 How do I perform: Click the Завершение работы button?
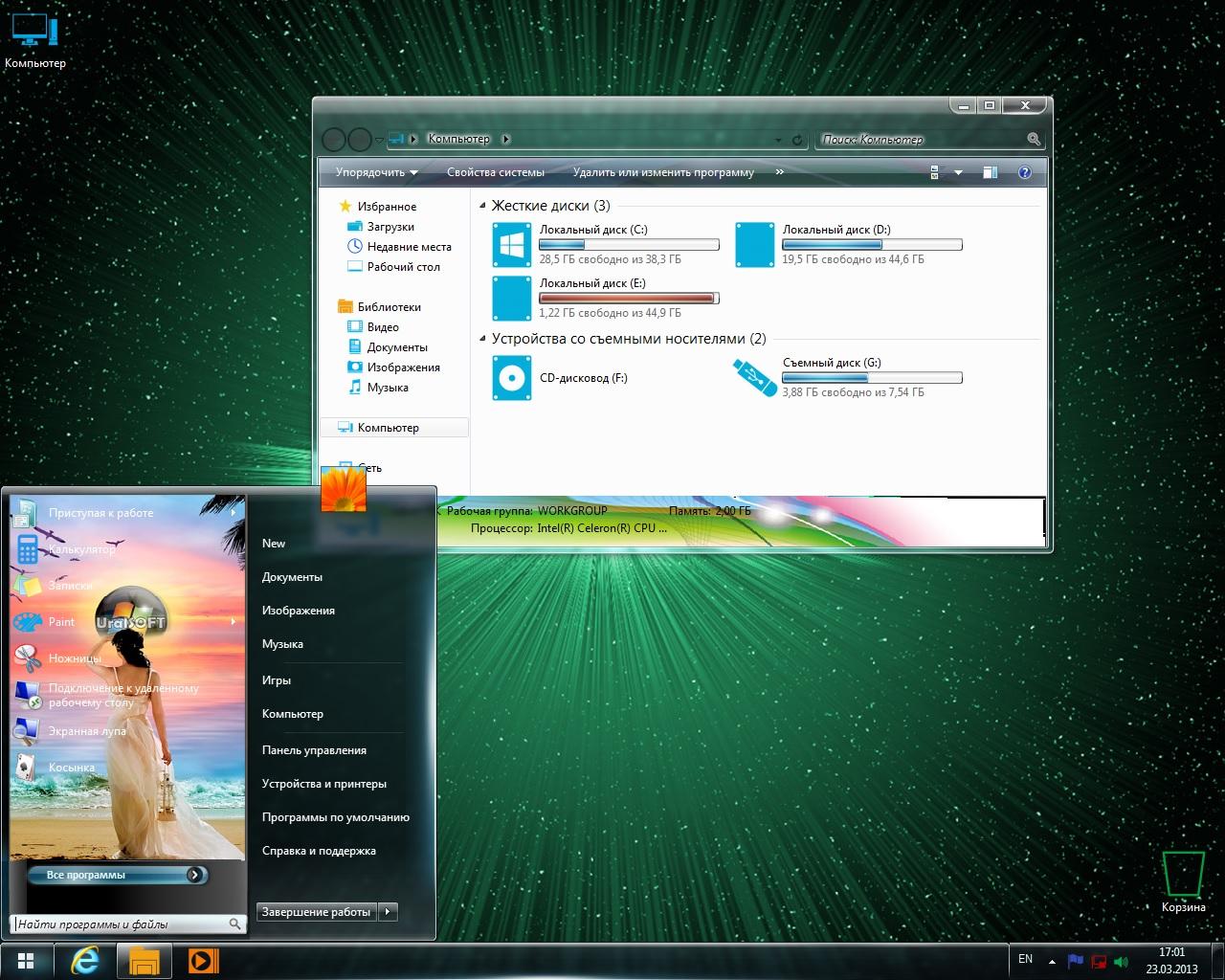[x=316, y=912]
